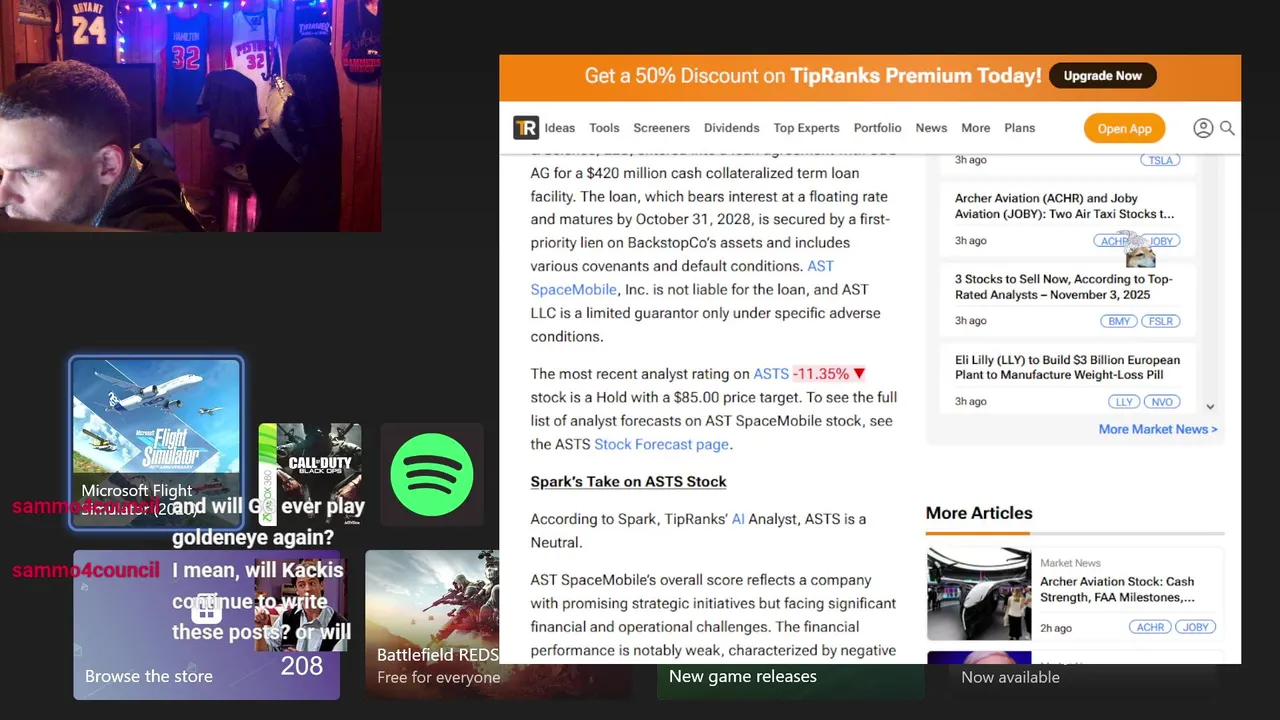Click the LLY ticker tag
Viewport: 1280px width, 720px height.
click(1124, 402)
